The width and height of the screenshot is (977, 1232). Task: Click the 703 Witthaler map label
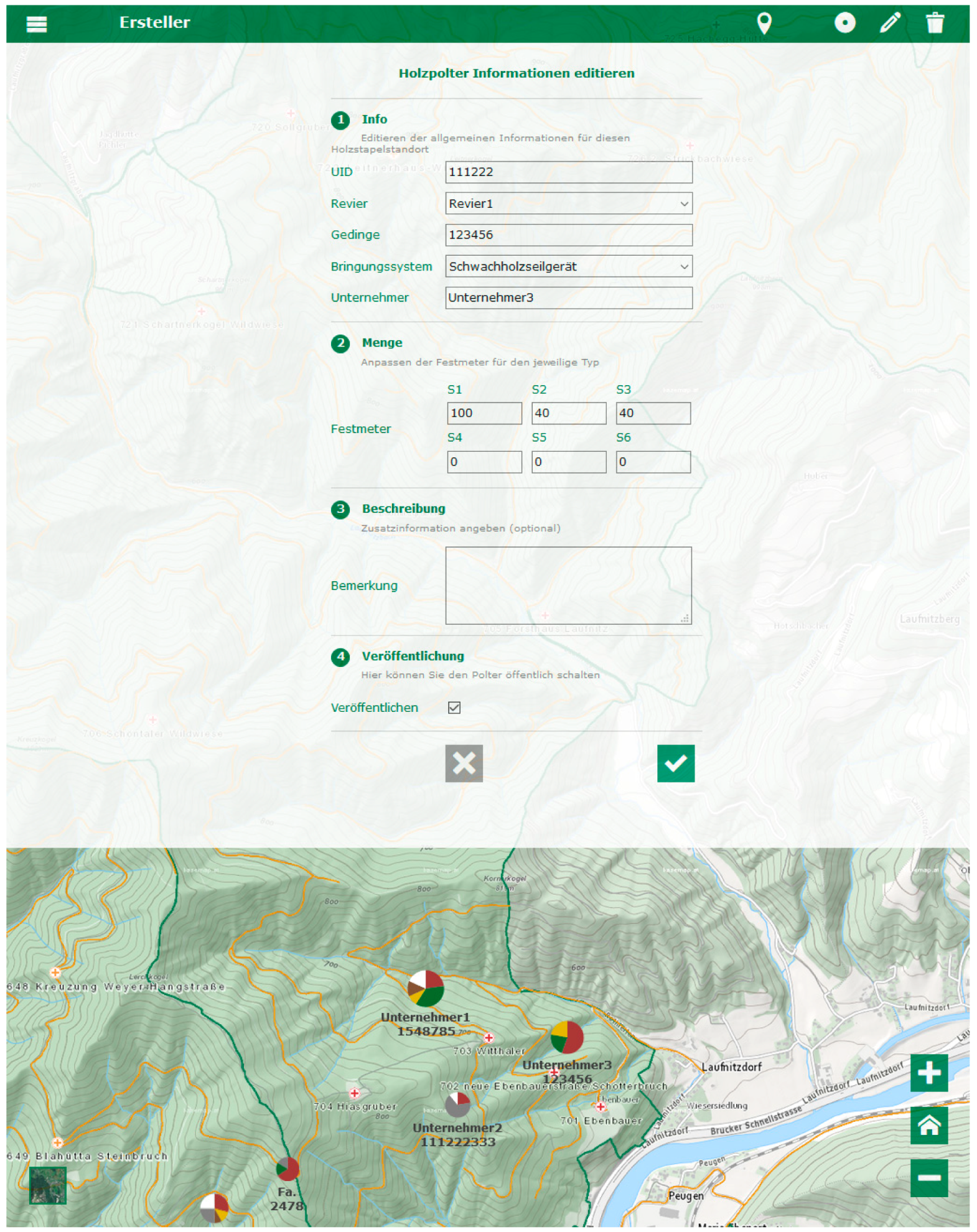(x=488, y=1051)
